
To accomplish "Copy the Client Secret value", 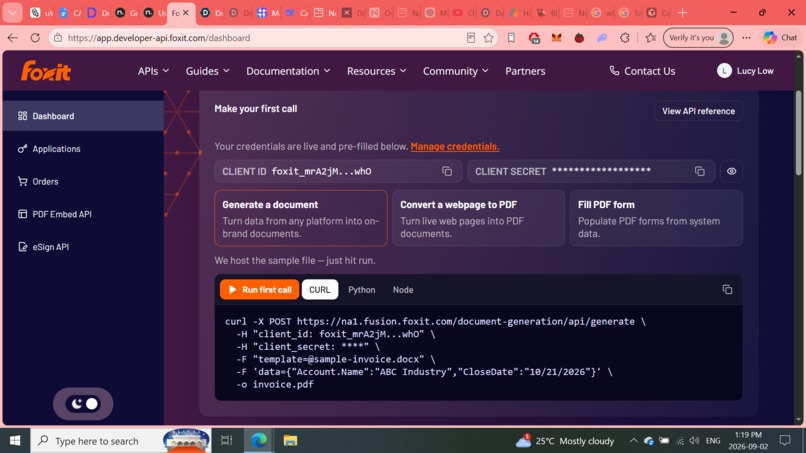I will (699, 171).
